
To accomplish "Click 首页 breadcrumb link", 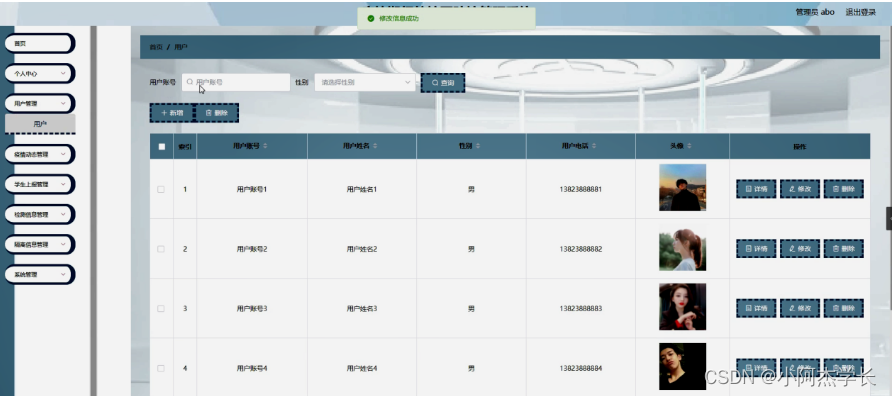I will (x=156, y=47).
